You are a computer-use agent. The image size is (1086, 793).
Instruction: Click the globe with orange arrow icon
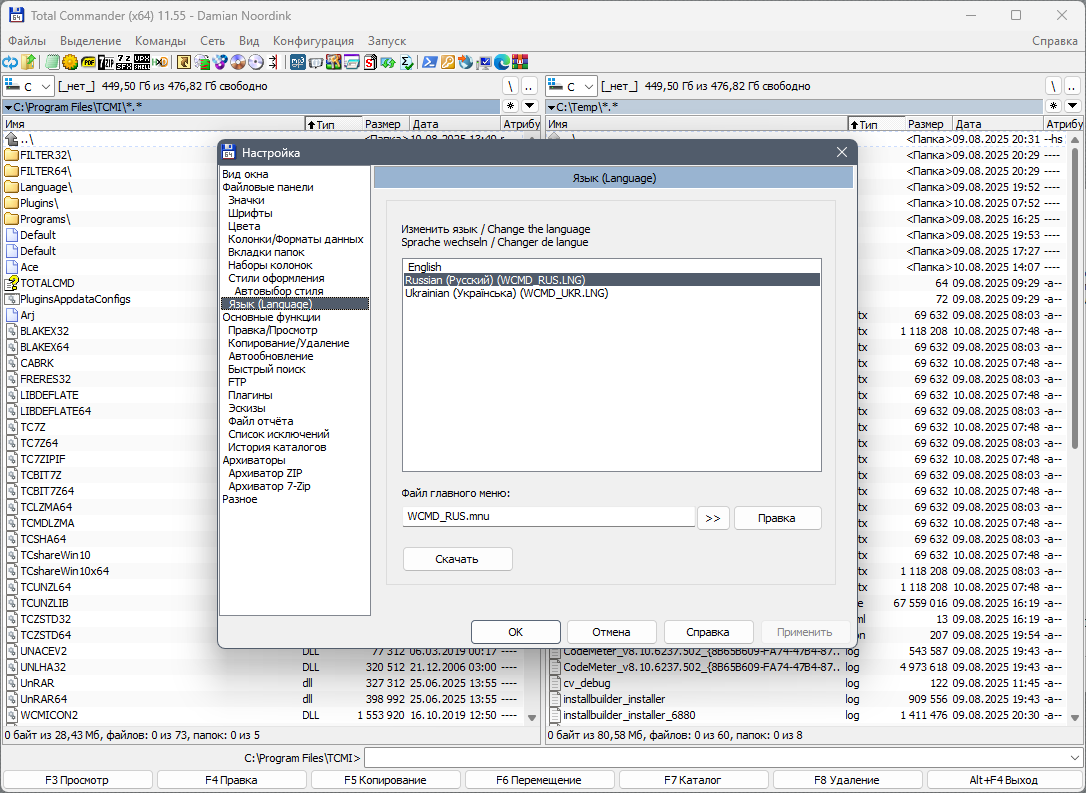coord(466,62)
